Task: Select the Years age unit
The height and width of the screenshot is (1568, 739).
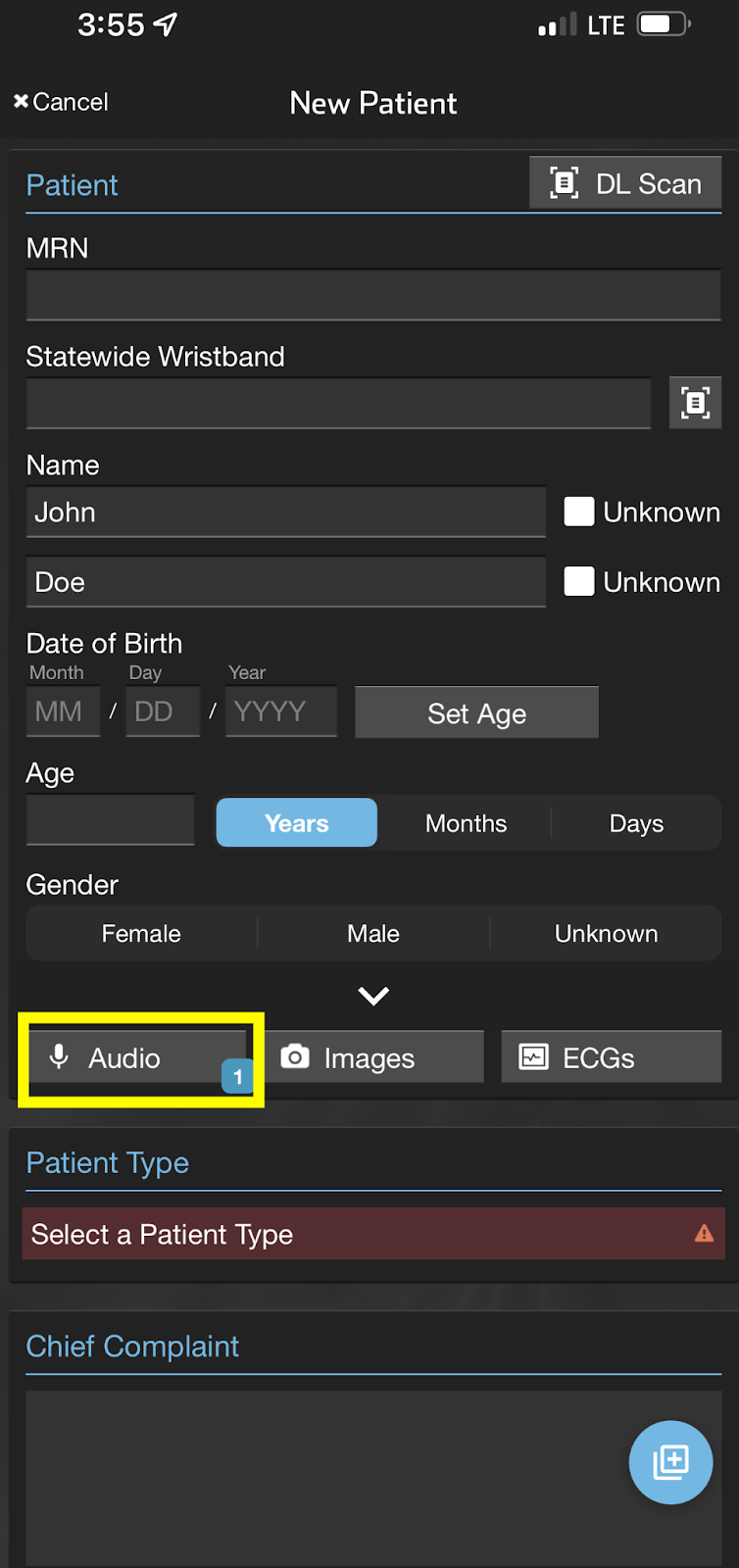Action: pos(296,823)
